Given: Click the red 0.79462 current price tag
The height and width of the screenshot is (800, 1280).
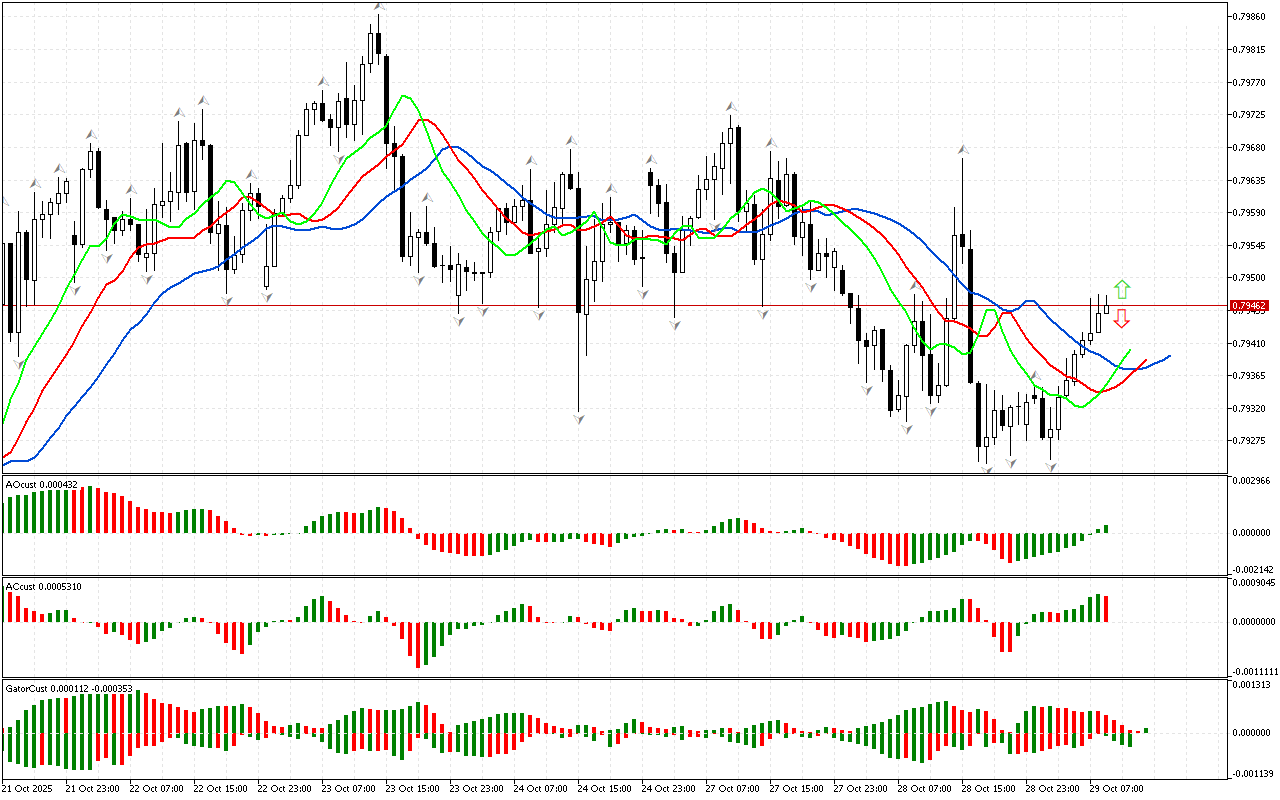Looking at the screenshot, I should tap(1250, 305).
